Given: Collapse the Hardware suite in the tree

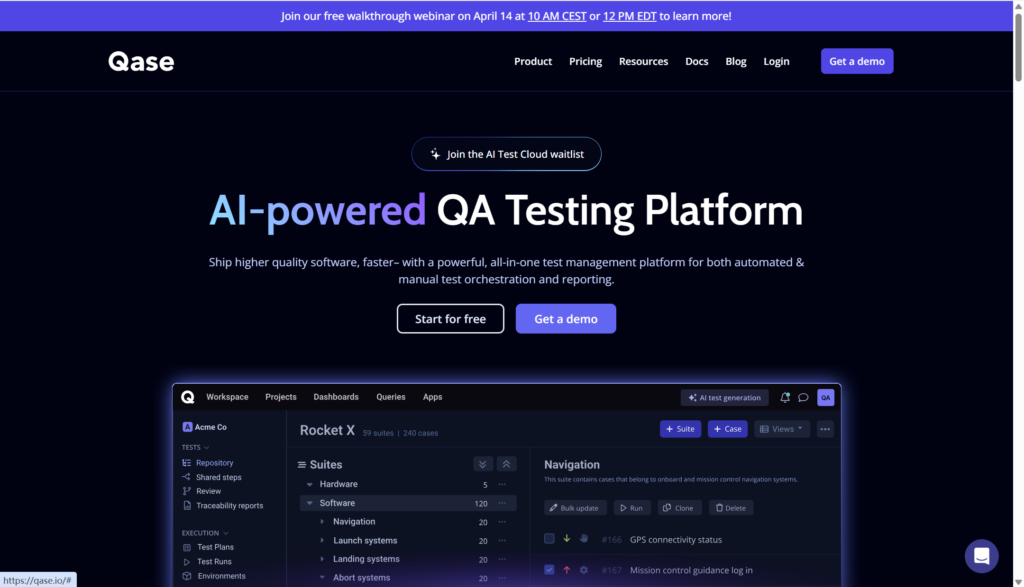Looking at the screenshot, I should click(x=310, y=485).
